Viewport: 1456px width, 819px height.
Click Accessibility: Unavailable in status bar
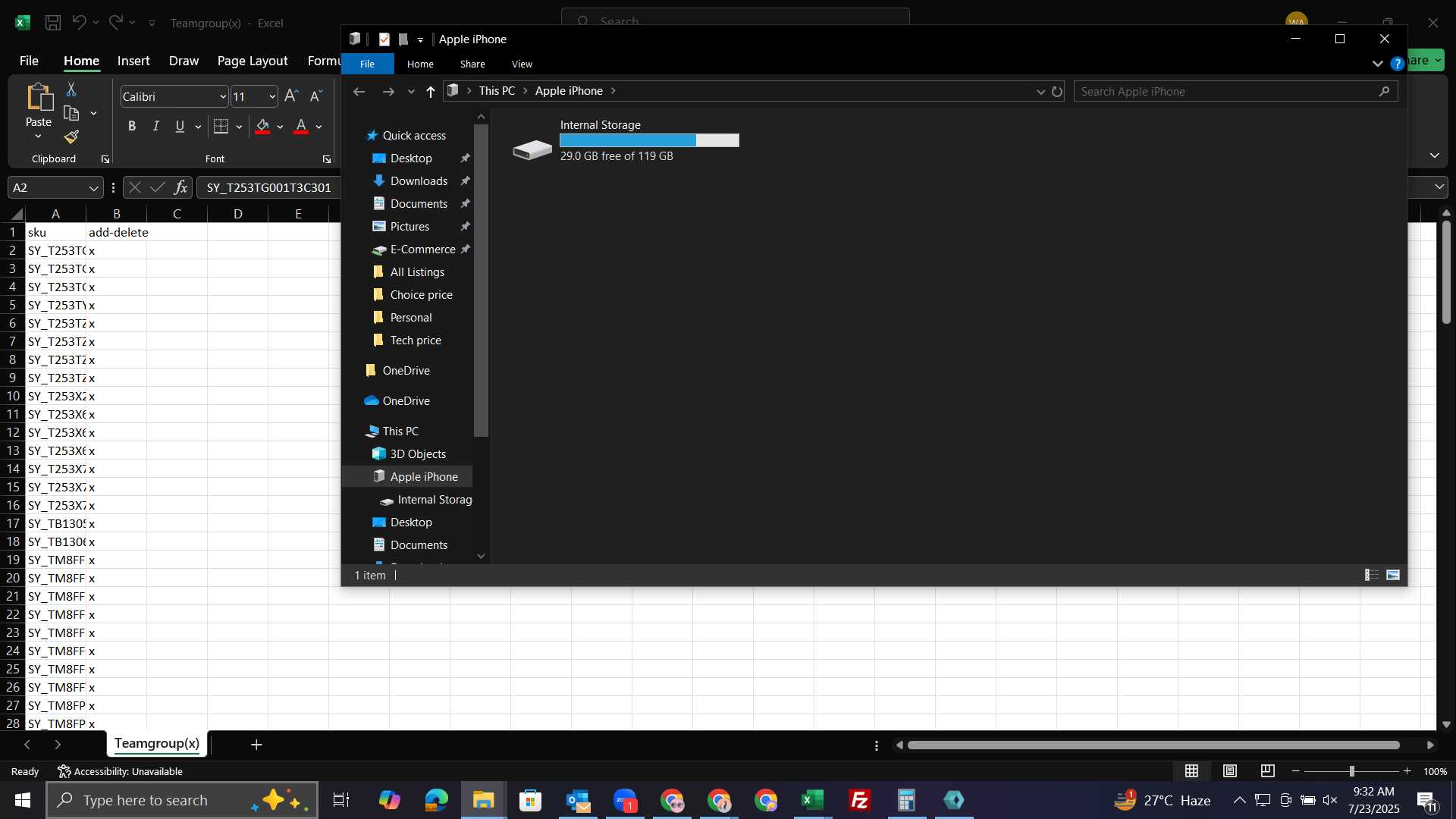pyautogui.click(x=121, y=771)
